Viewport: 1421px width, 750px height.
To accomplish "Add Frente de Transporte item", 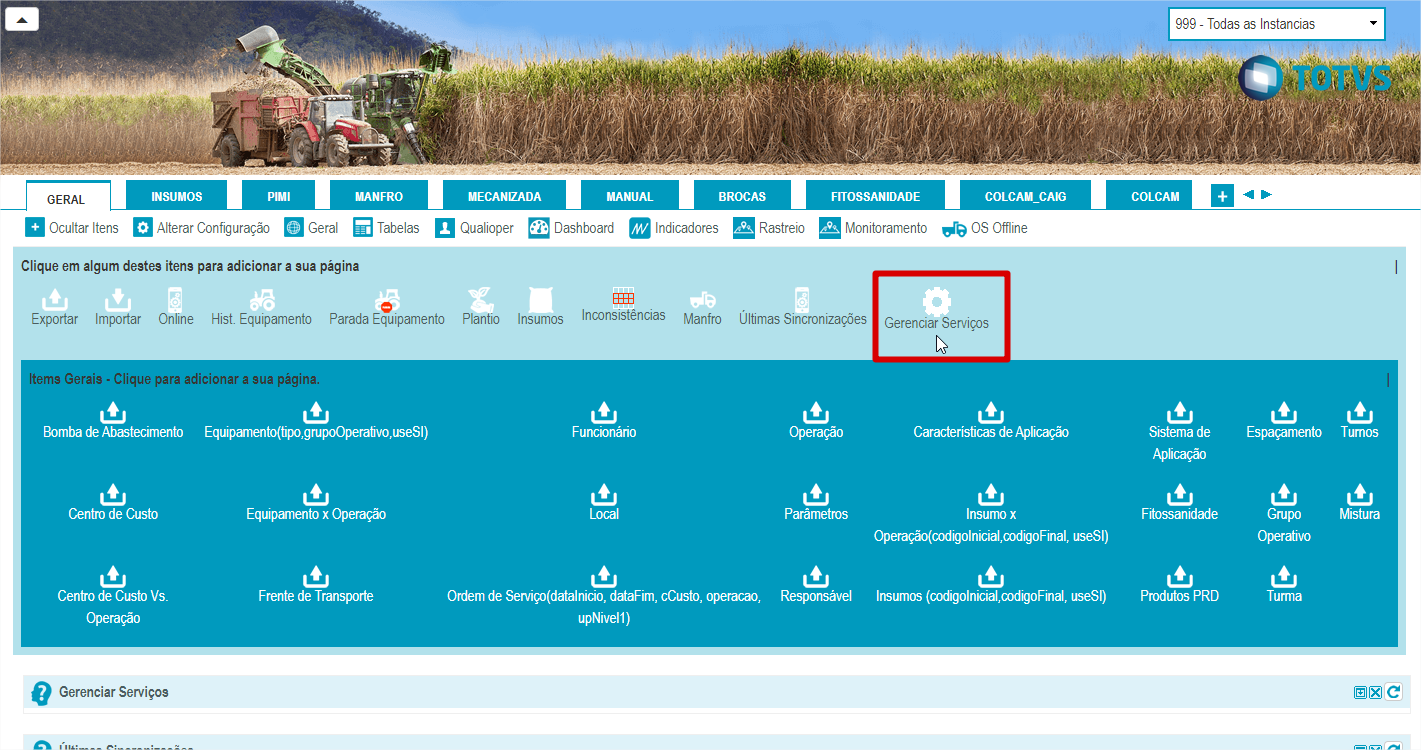I will [x=316, y=584].
